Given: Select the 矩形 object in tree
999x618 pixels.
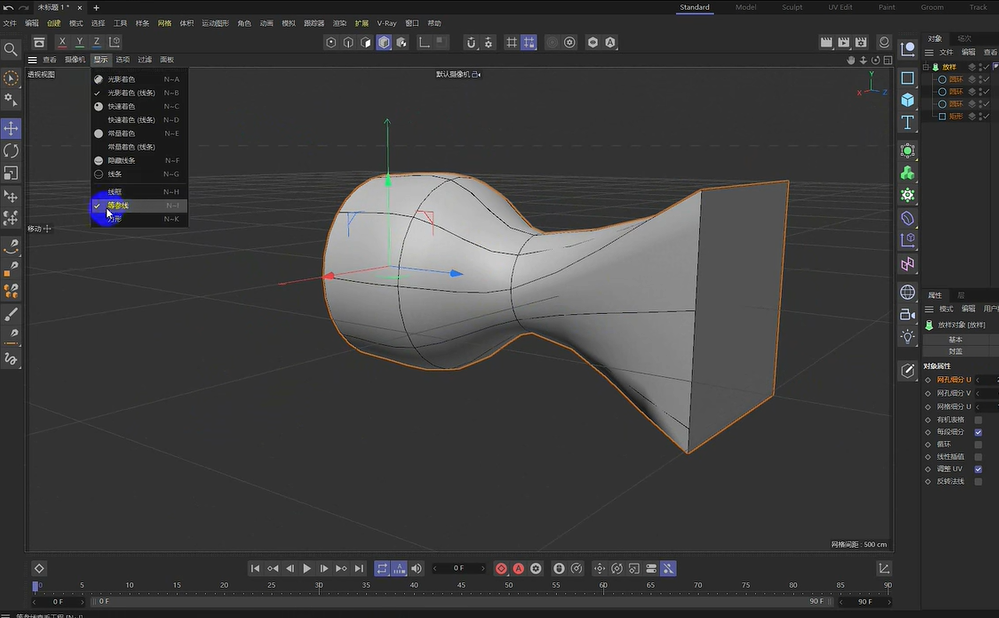Looking at the screenshot, I should click(x=956, y=116).
